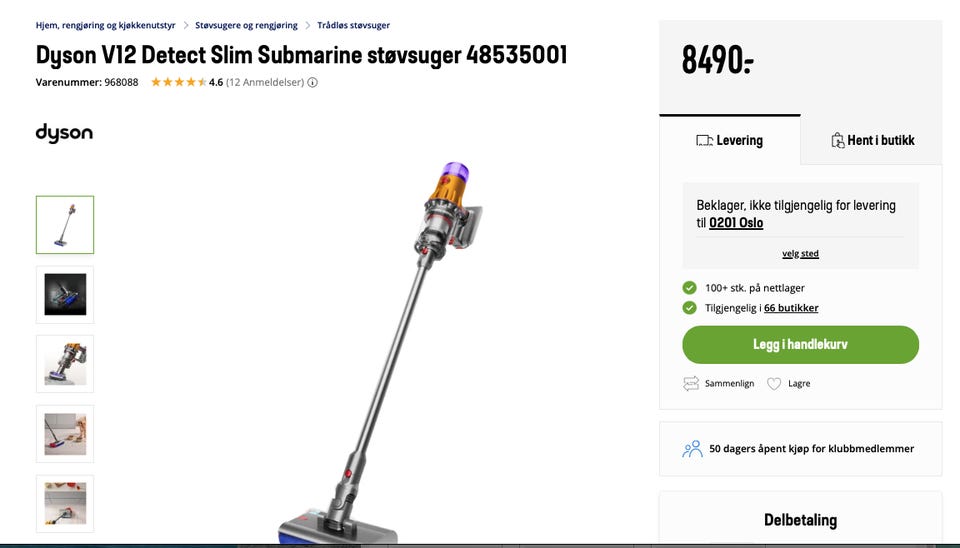Expand the Delbetaling section
The image size is (960, 548).
(x=800, y=520)
